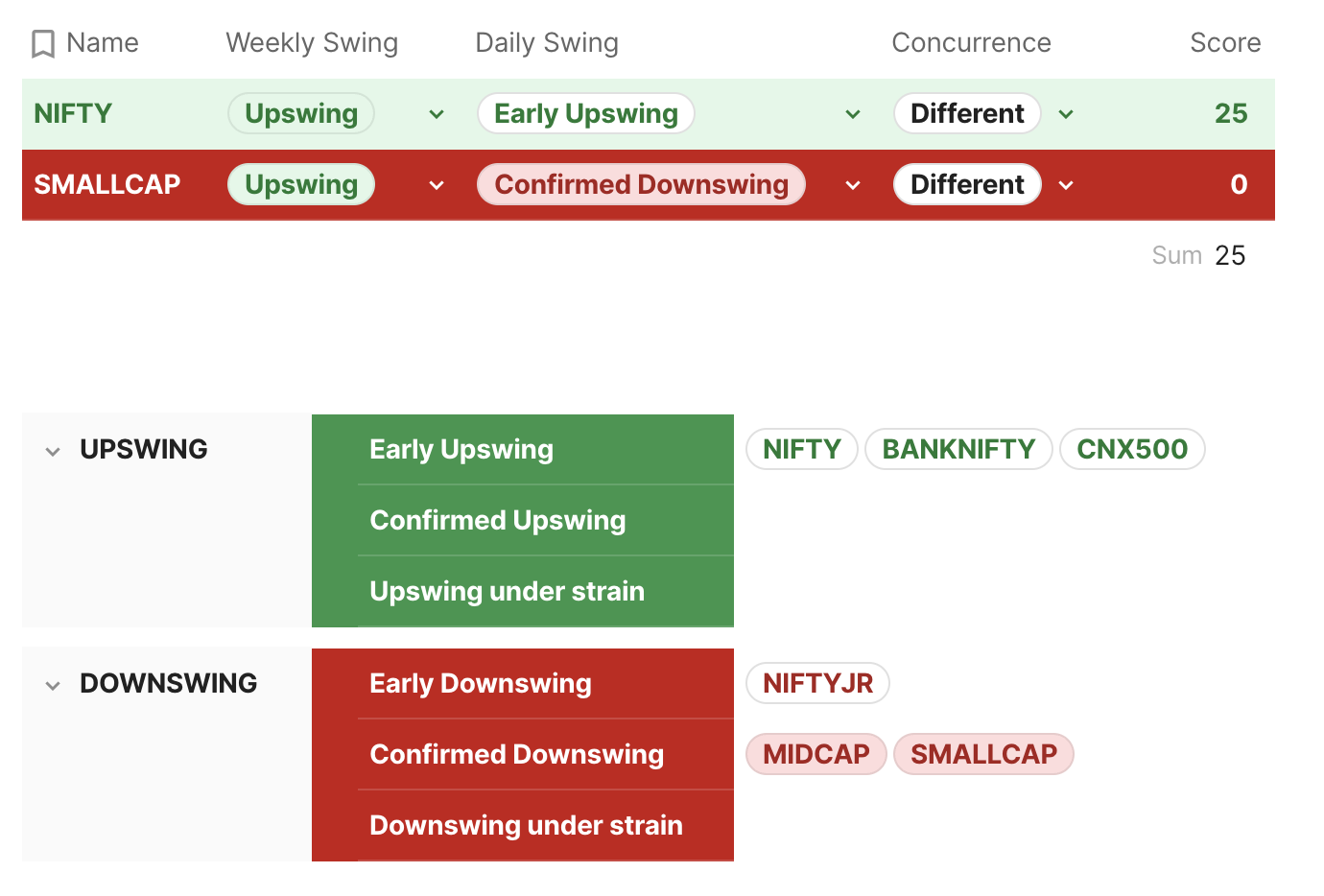1324x896 pixels.
Task: Open NIFTY Concurrence dropdown arrow
Action: [x=1066, y=115]
